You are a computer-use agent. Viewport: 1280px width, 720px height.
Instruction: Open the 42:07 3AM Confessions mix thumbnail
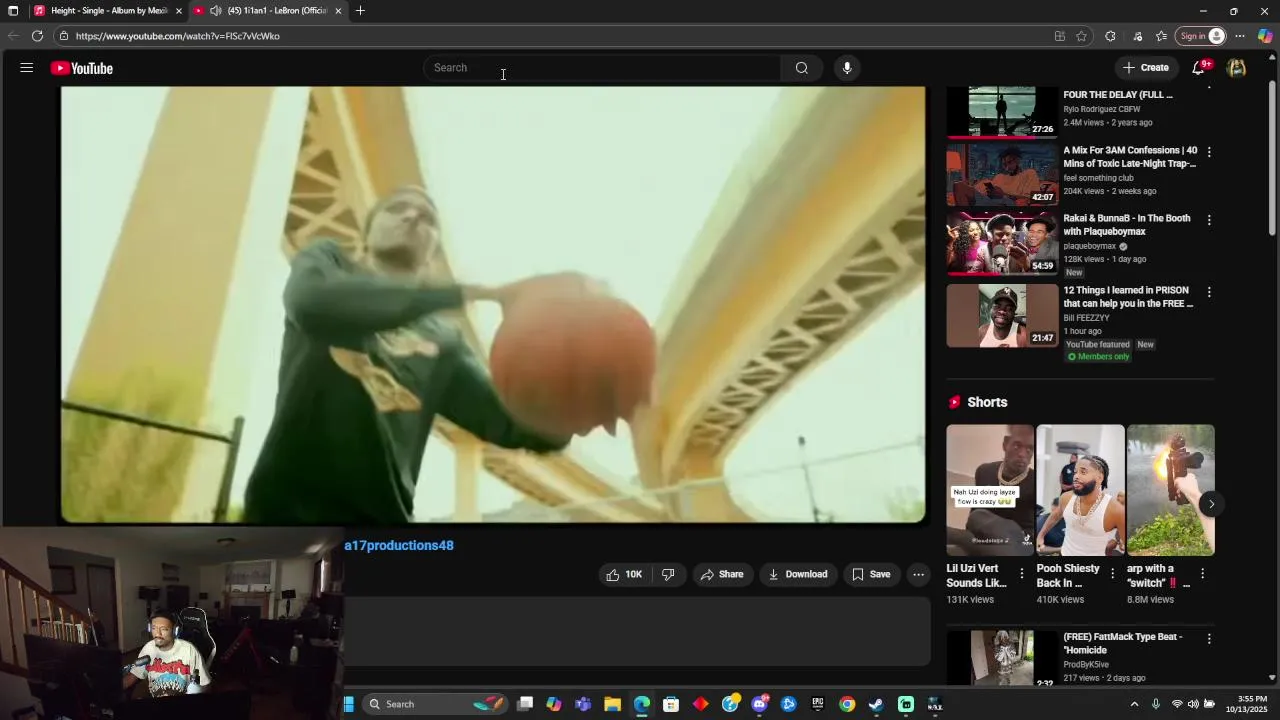1002,174
